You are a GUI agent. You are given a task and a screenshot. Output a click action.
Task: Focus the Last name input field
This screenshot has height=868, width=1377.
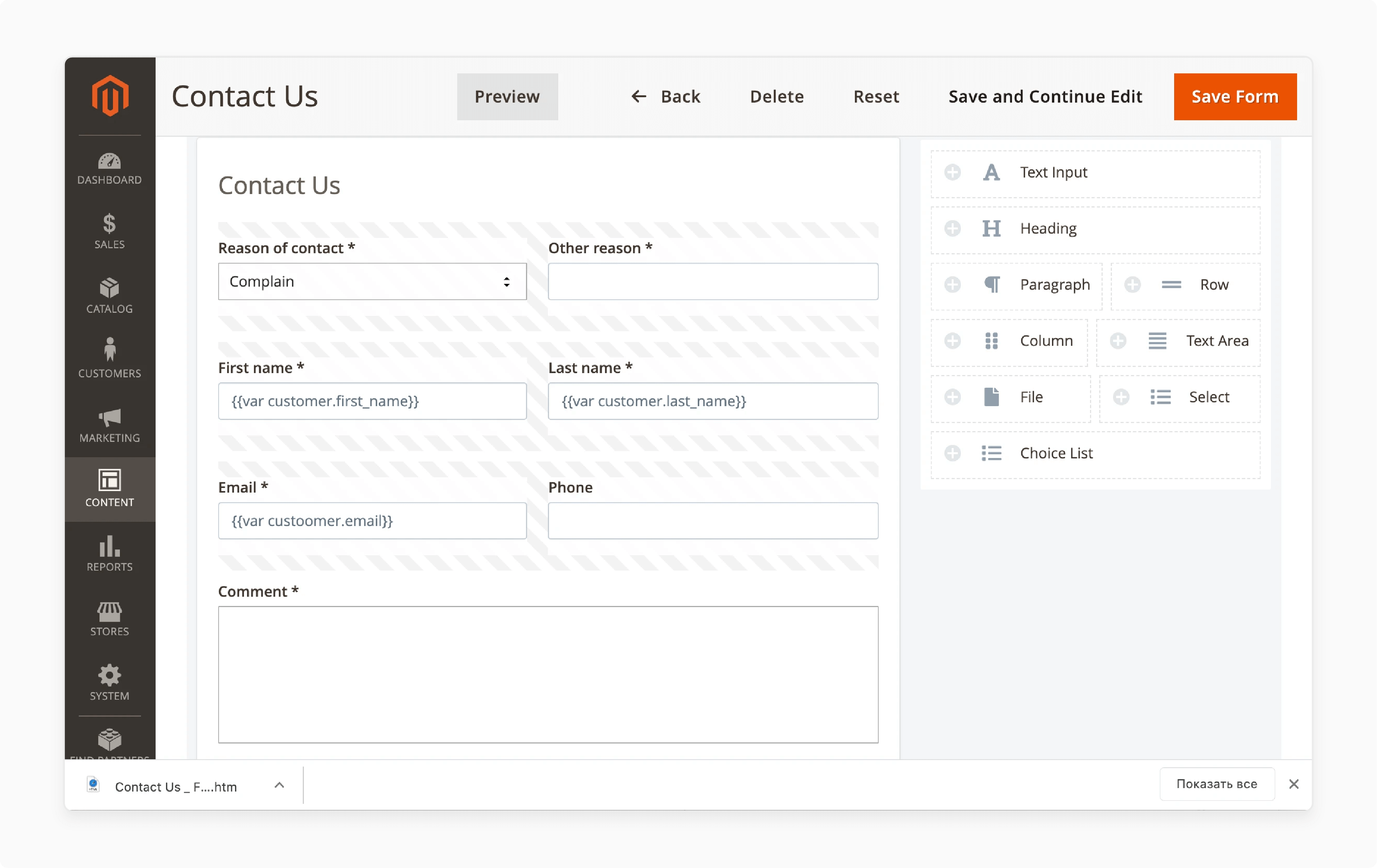point(713,401)
